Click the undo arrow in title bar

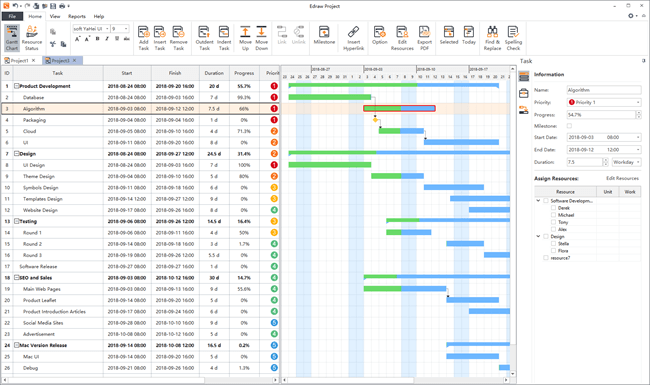coord(15,6)
